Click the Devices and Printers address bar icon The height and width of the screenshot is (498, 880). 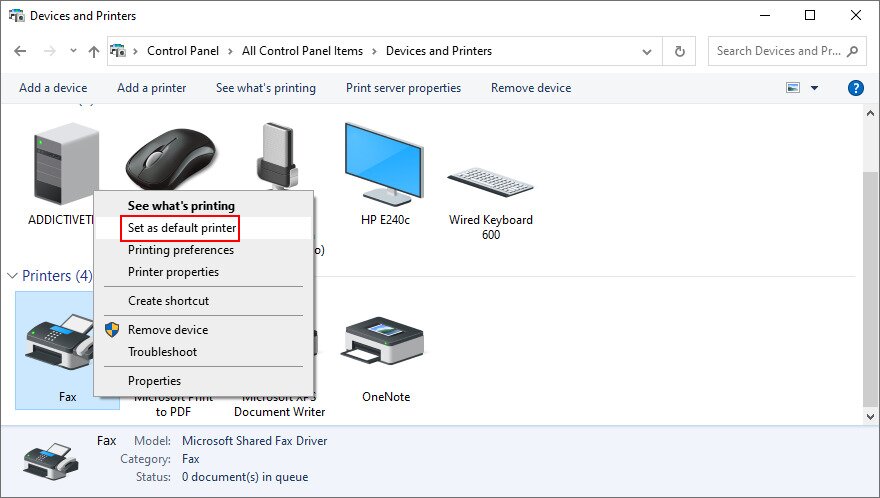click(118, 51)
